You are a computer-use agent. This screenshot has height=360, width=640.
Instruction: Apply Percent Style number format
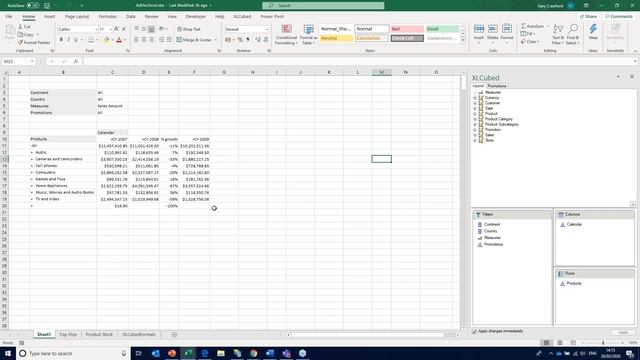(240, 40)
